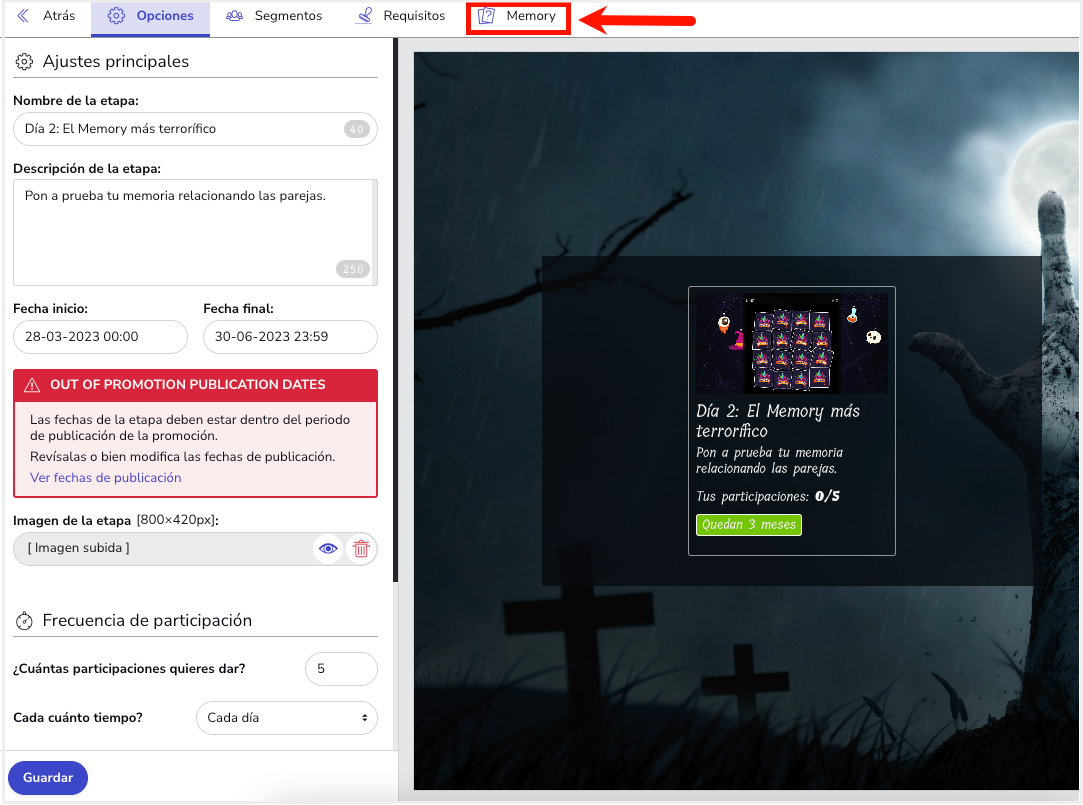The height and width of the screenshot is (805, 1083).
Task: Edit the Descripción de la etapa textarea
Action: click(x=195, y=232)
